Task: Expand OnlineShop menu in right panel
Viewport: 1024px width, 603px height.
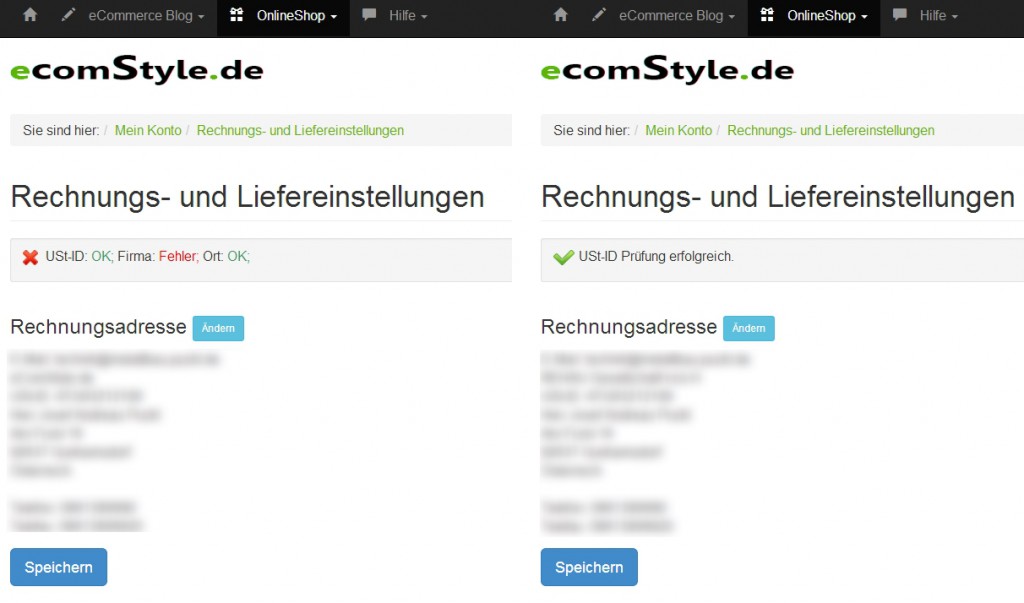Action: [x=814, y=16]
